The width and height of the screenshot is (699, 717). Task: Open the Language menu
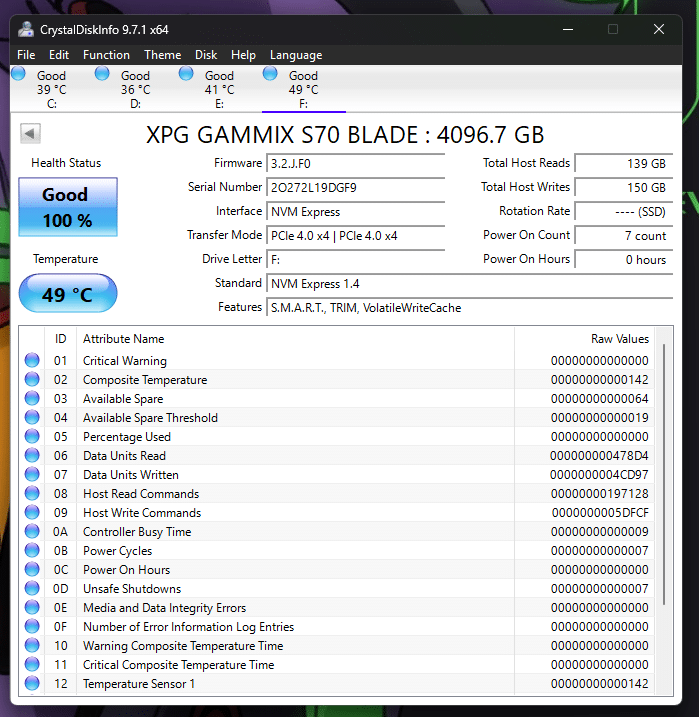point(296,55)
